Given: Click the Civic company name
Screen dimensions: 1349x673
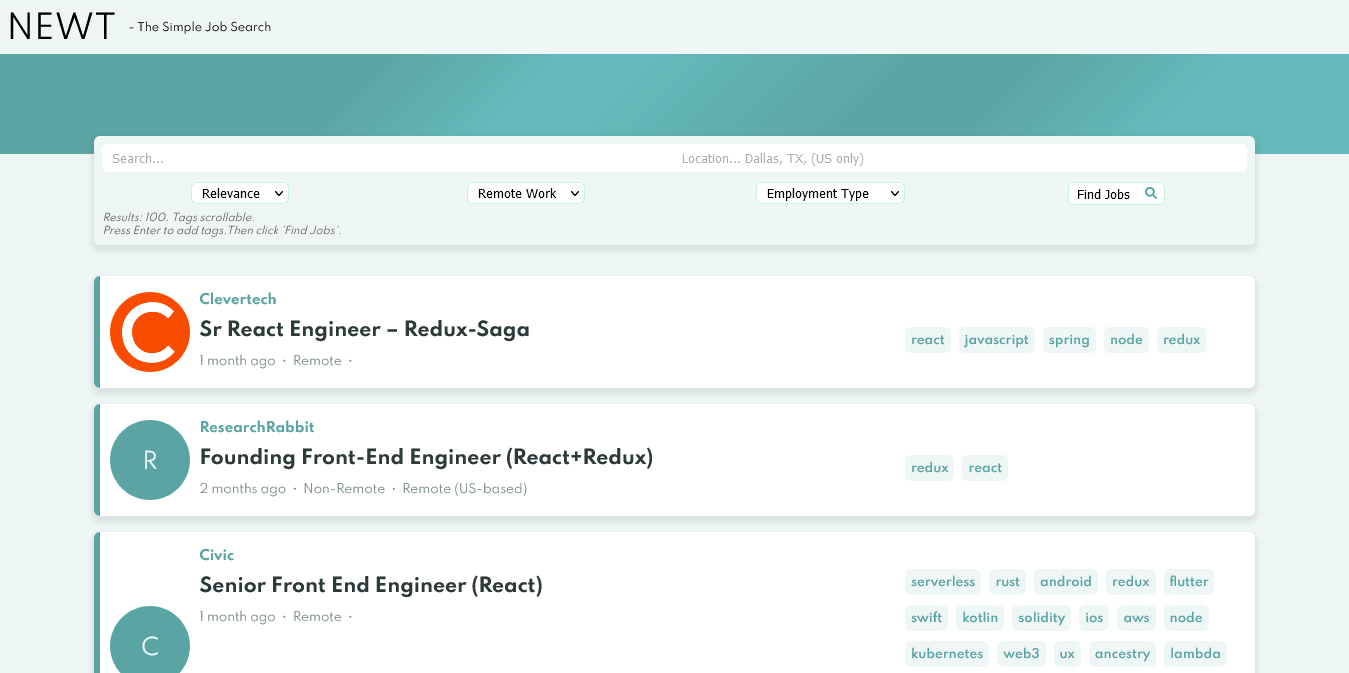Looking at the screenshot, I should (217, 555).
